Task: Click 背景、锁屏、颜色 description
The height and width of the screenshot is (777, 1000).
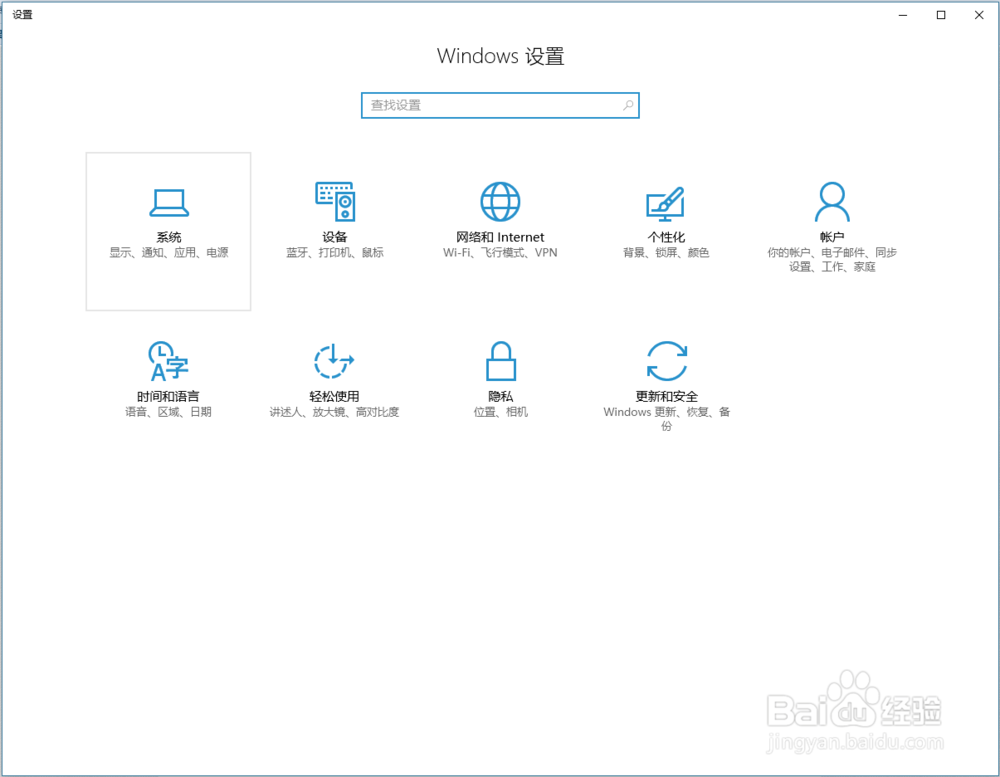Action: 666,253
